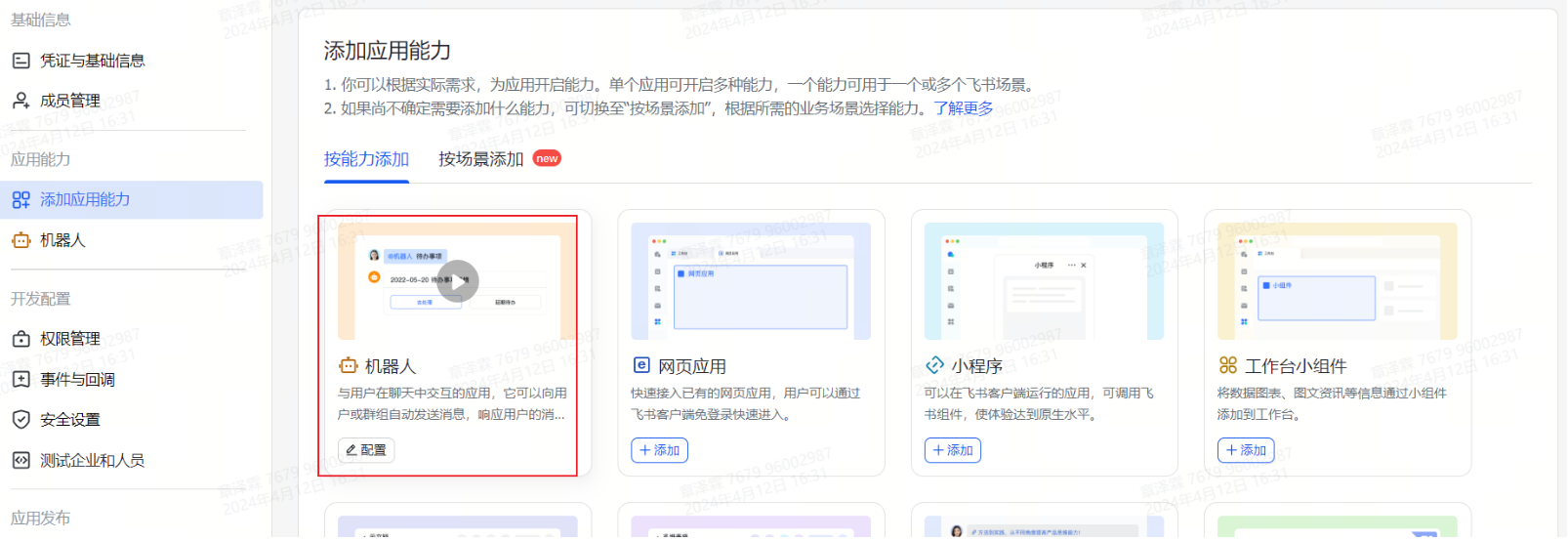This screenshot has width=1568, height=541.
Task: Click the sidebar 机器人 robot icon
Action: 21,240
